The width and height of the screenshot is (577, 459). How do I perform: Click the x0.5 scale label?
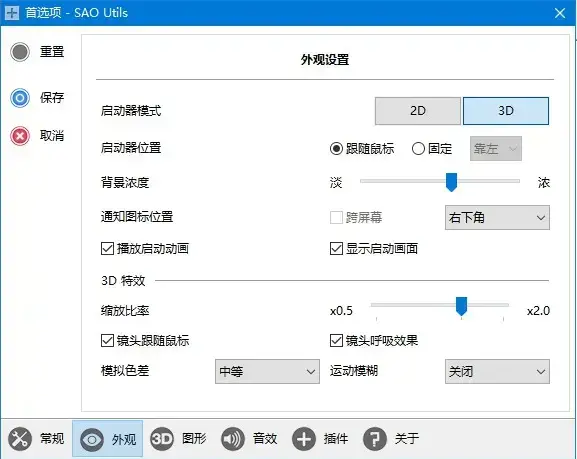(x=341, y=311)
